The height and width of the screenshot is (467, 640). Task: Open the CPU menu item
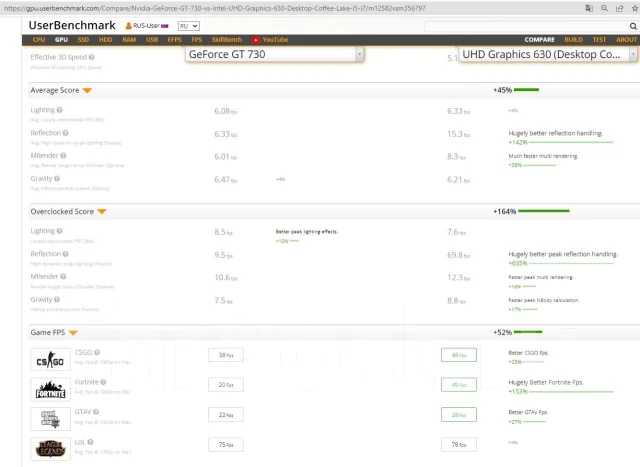(39, 40)
